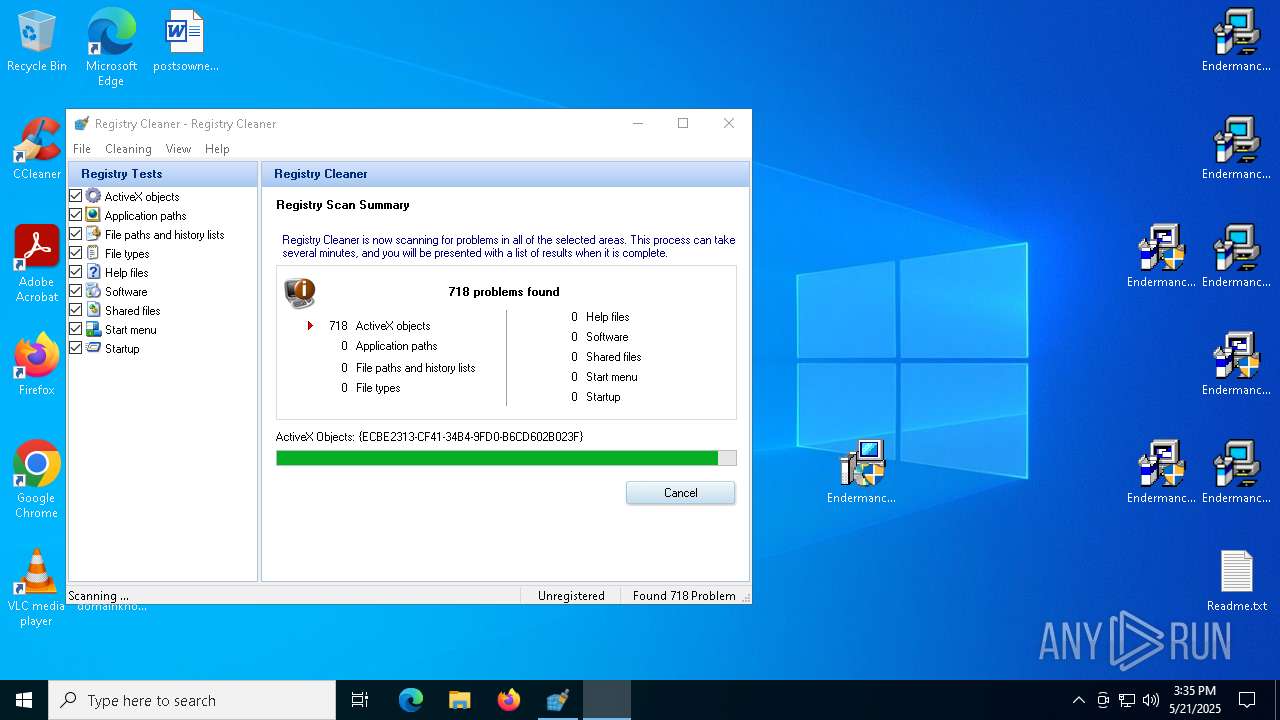Image resolution: width=1280 pixels, height=720 pixels.
Task: Click the 718 problems found heading
Action: pos(504,292)
